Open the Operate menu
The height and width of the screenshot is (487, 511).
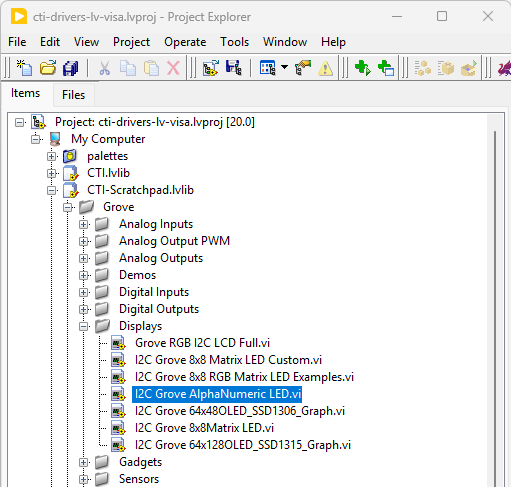coord(185,42)
